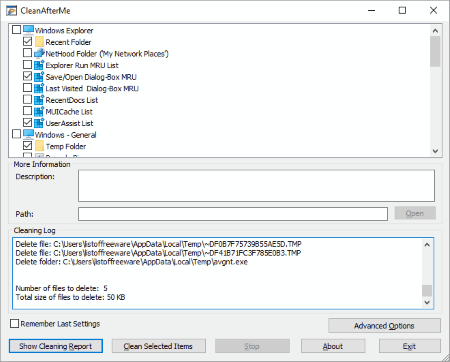Screen dimensions: 450x362
Task: Open the About dialog button
Action: coord(333,346)
